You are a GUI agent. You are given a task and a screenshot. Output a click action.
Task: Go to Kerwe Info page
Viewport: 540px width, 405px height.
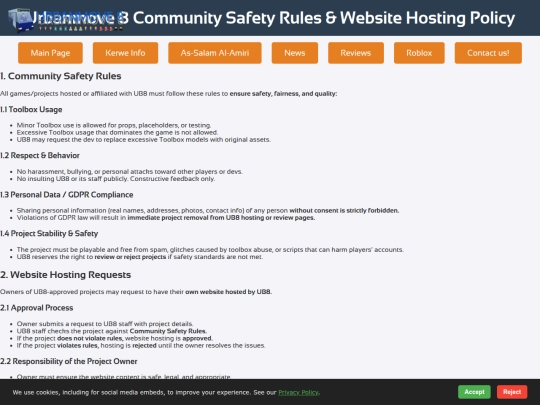125,53
